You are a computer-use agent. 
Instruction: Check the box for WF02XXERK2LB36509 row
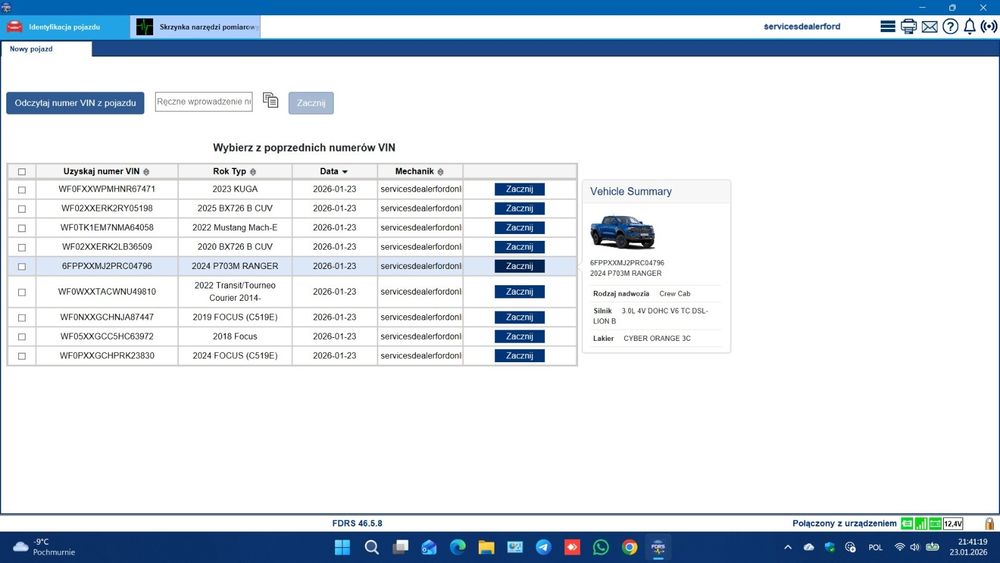tap(22, 247)
